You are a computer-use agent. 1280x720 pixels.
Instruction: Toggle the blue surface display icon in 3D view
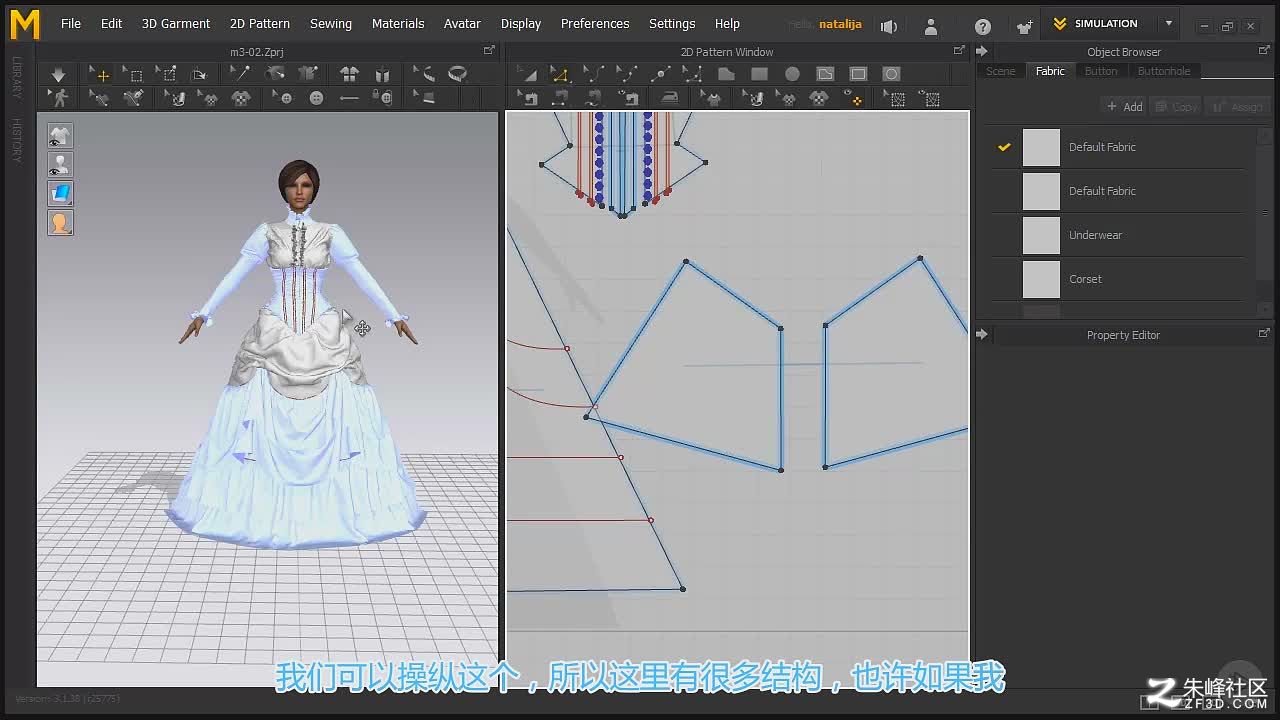60,193
